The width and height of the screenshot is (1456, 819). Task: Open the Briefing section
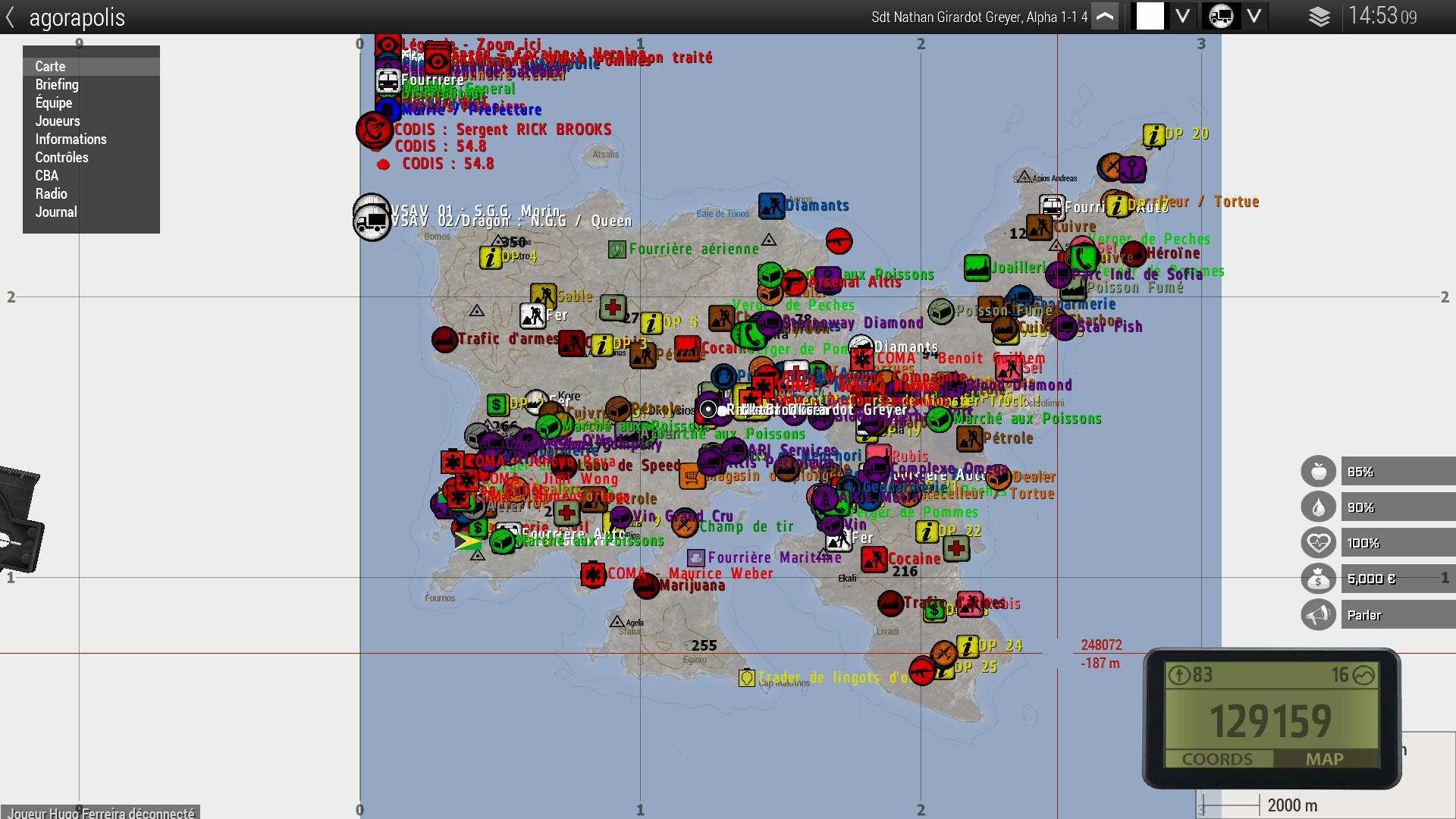tap(91, 85)
